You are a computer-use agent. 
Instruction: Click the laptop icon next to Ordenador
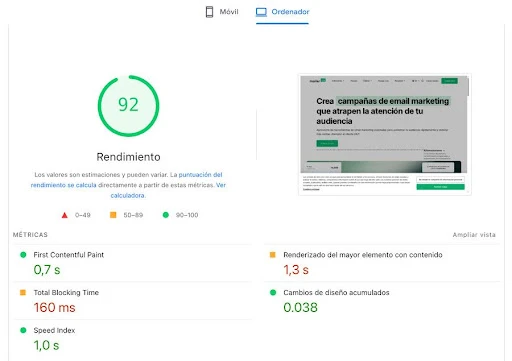tap(261, 12)
